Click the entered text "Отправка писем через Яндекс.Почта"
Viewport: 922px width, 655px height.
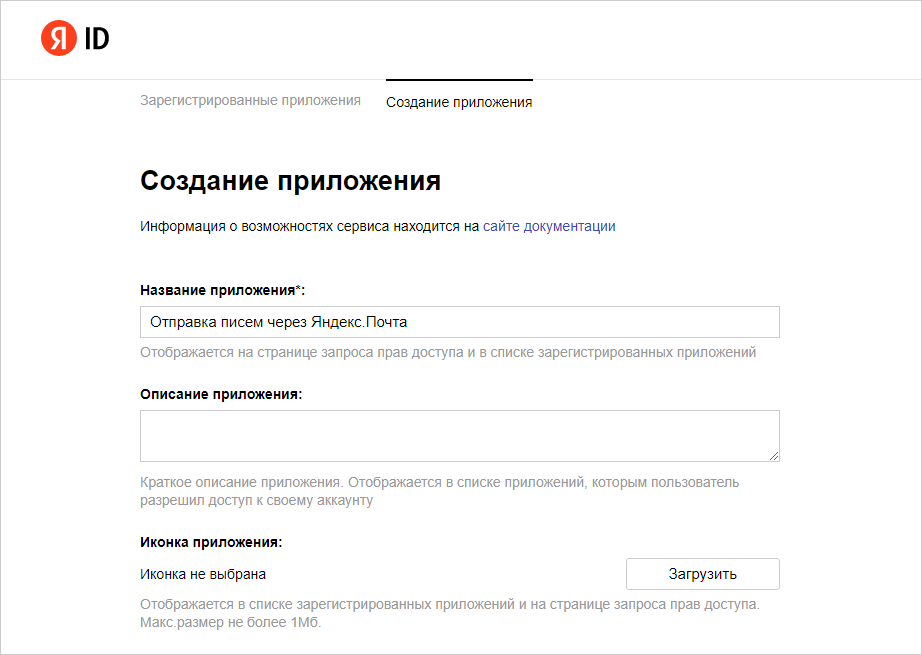pyautogui.click(x=283, y=321)
